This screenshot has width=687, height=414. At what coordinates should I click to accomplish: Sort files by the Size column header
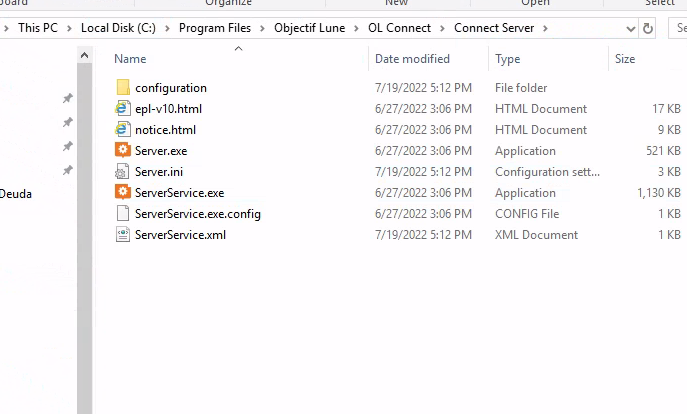[x=625, y=59]
